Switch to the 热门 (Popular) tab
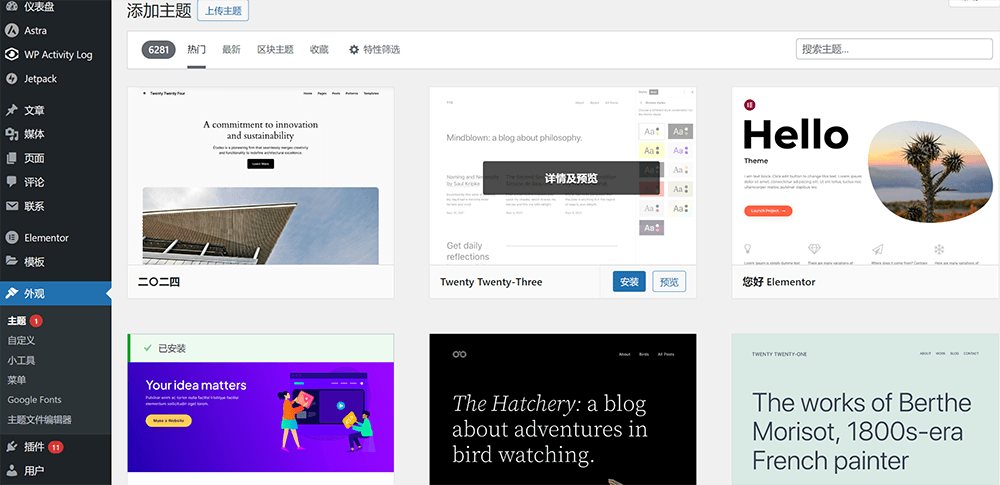The width and height of the screenshot is (1000, 485). (x=196, y=49)
